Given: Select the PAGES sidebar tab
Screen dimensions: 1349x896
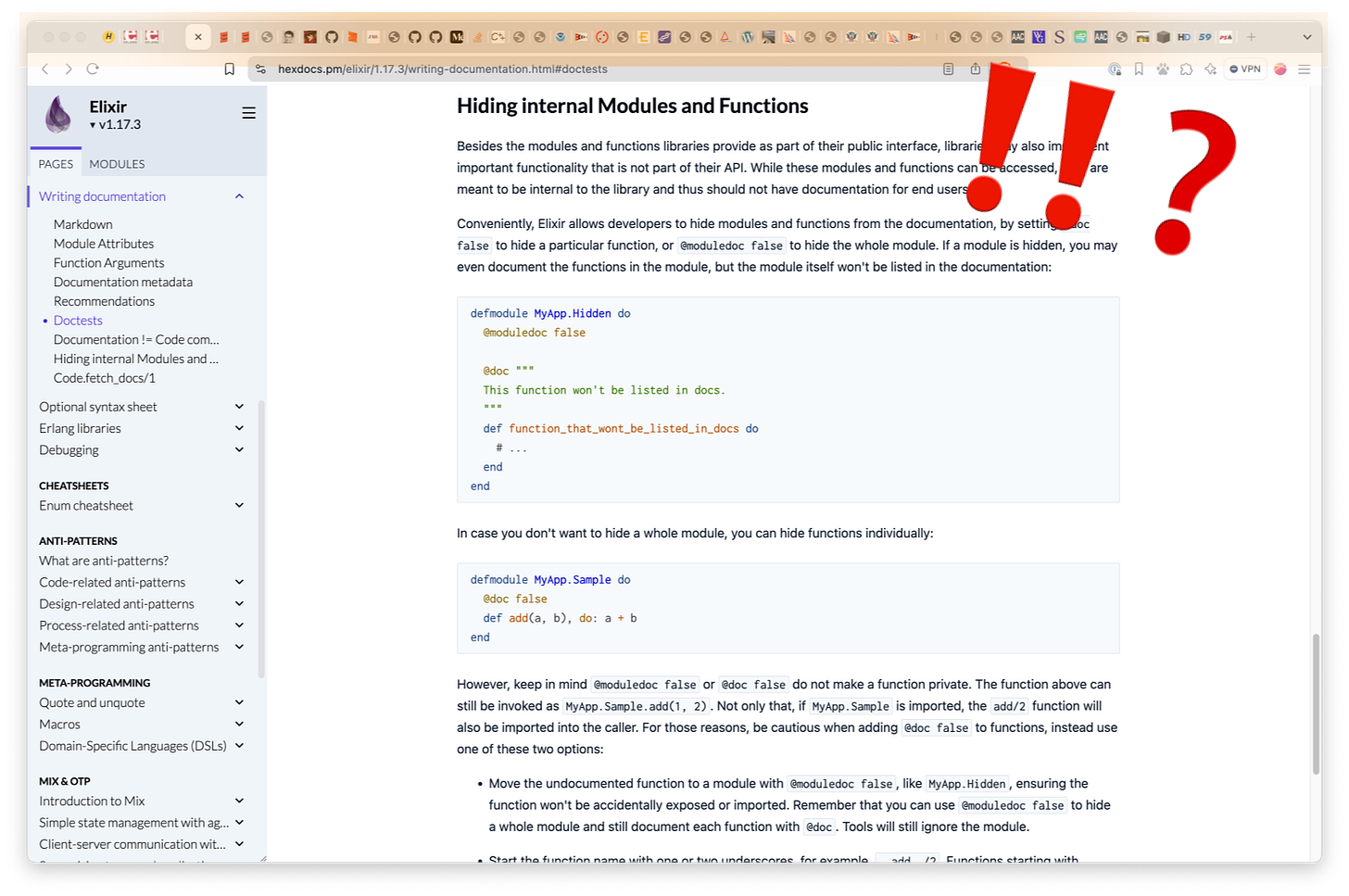Looking at the screenshot, I should click(x=56, y=164).
